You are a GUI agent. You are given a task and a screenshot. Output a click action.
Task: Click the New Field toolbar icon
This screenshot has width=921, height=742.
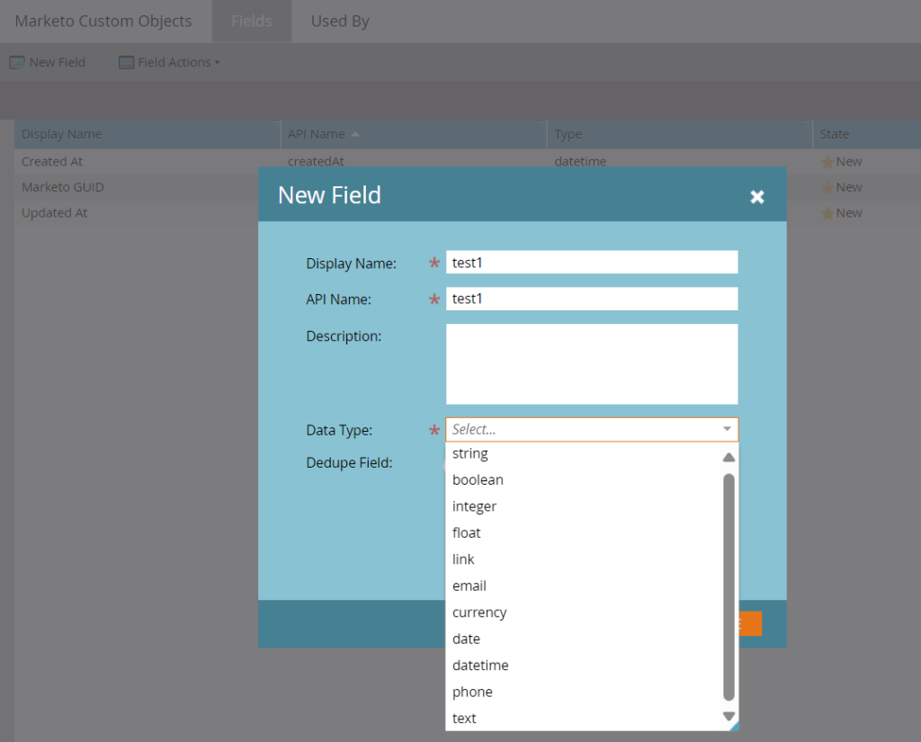tap(17, 62)
